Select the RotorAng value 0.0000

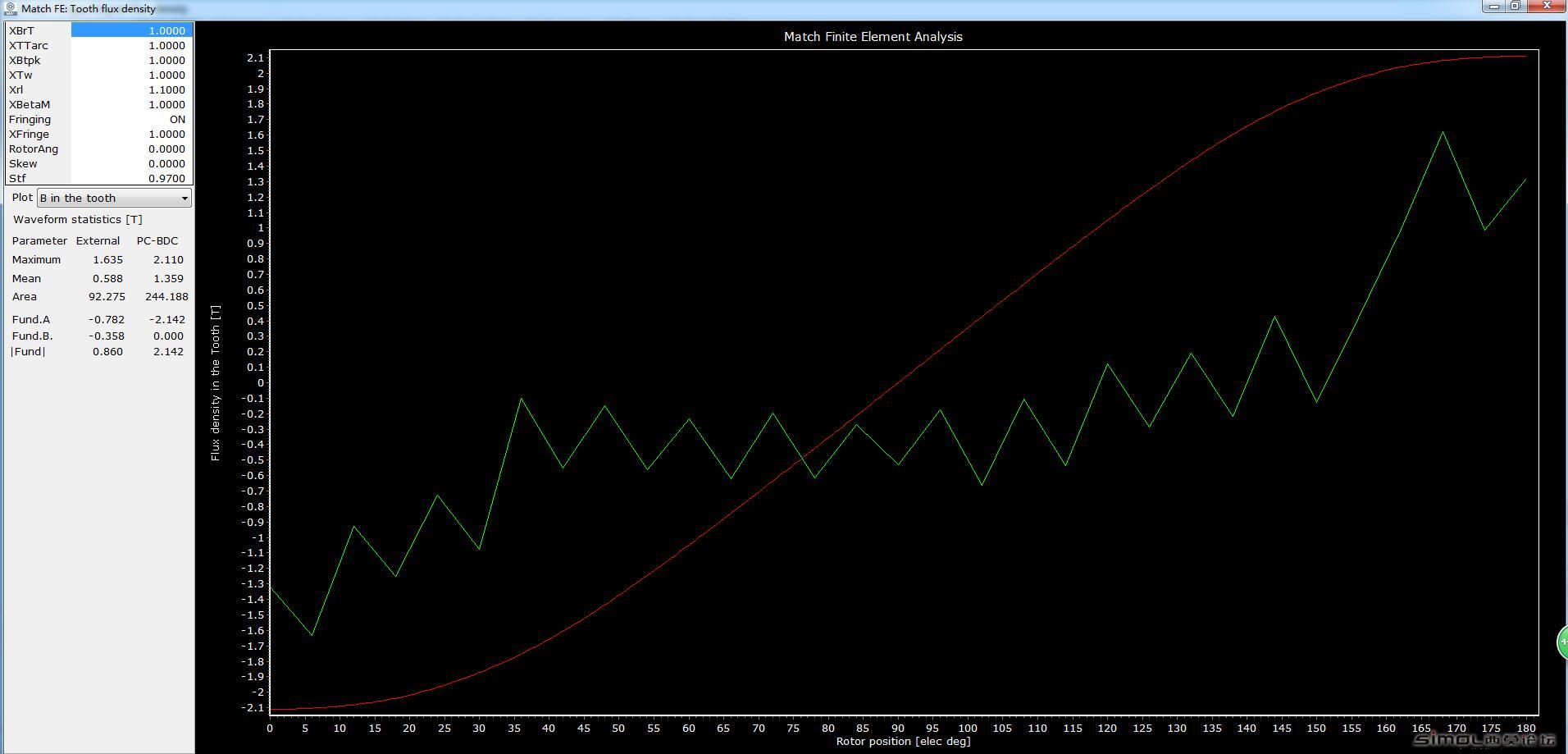131,149
